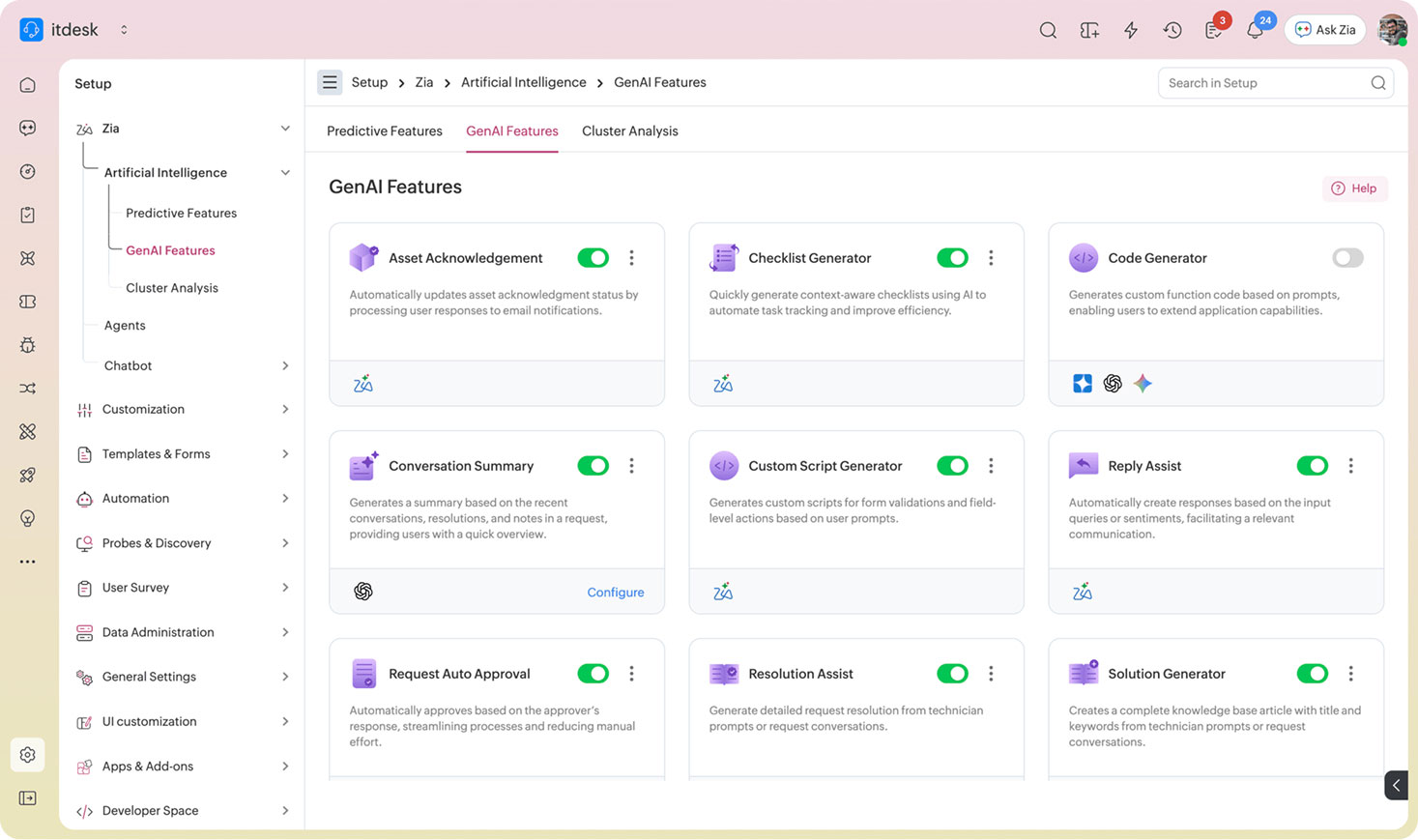Image resolution: width=1418 pixels, height=840 pixels.
Task: Click the Gemini sparkle icon under Code Generator
Action: pos(1143,384)
